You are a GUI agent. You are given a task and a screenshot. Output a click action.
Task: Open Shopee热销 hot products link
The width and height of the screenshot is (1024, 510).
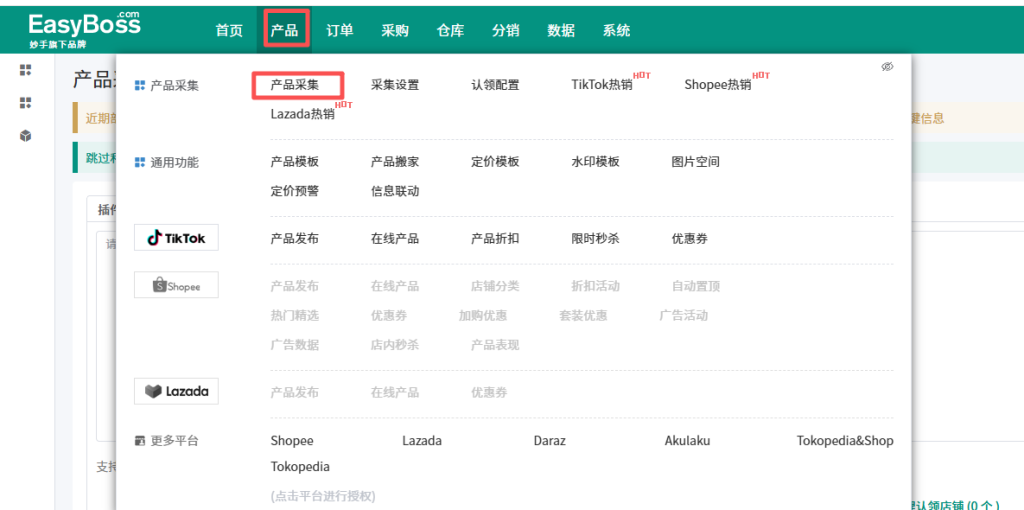coord(718,85)
